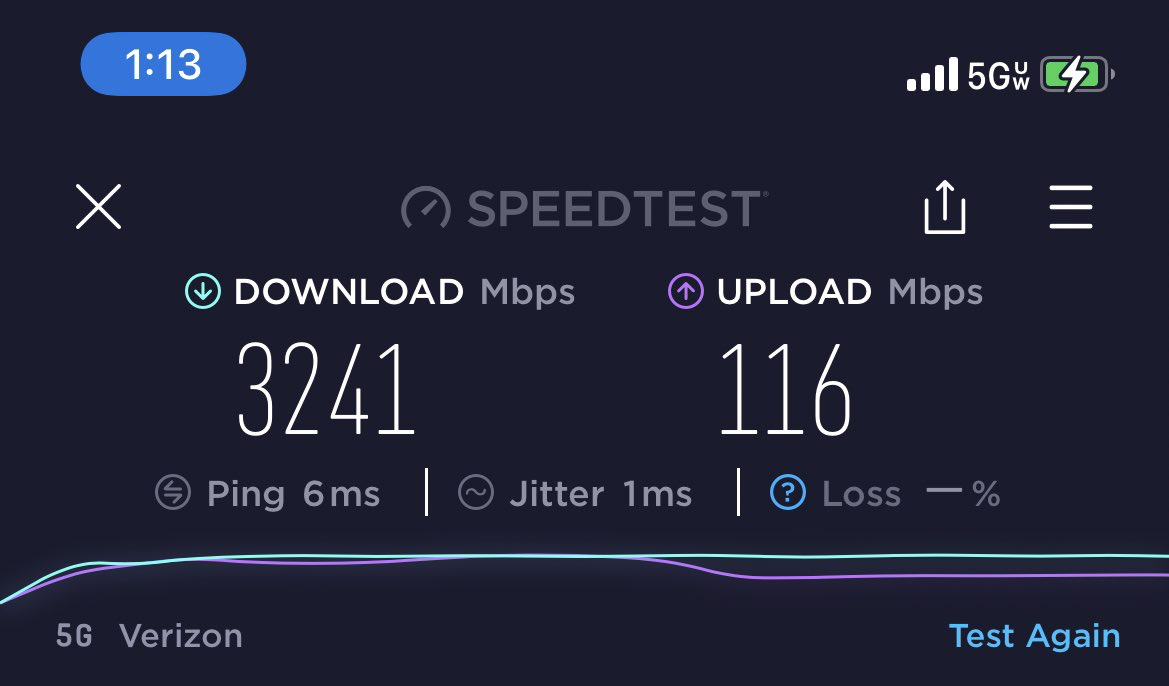Tap the cyan download line on the graph

pos(895,556)
